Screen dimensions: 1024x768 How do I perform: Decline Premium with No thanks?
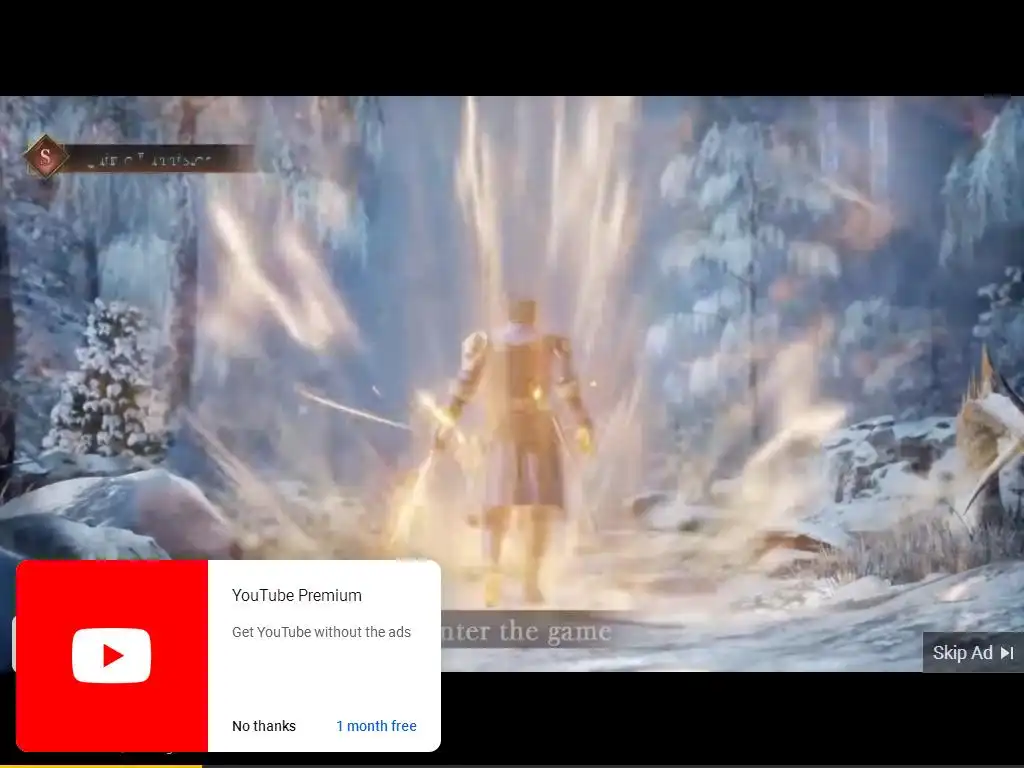(x=264, y=726)
